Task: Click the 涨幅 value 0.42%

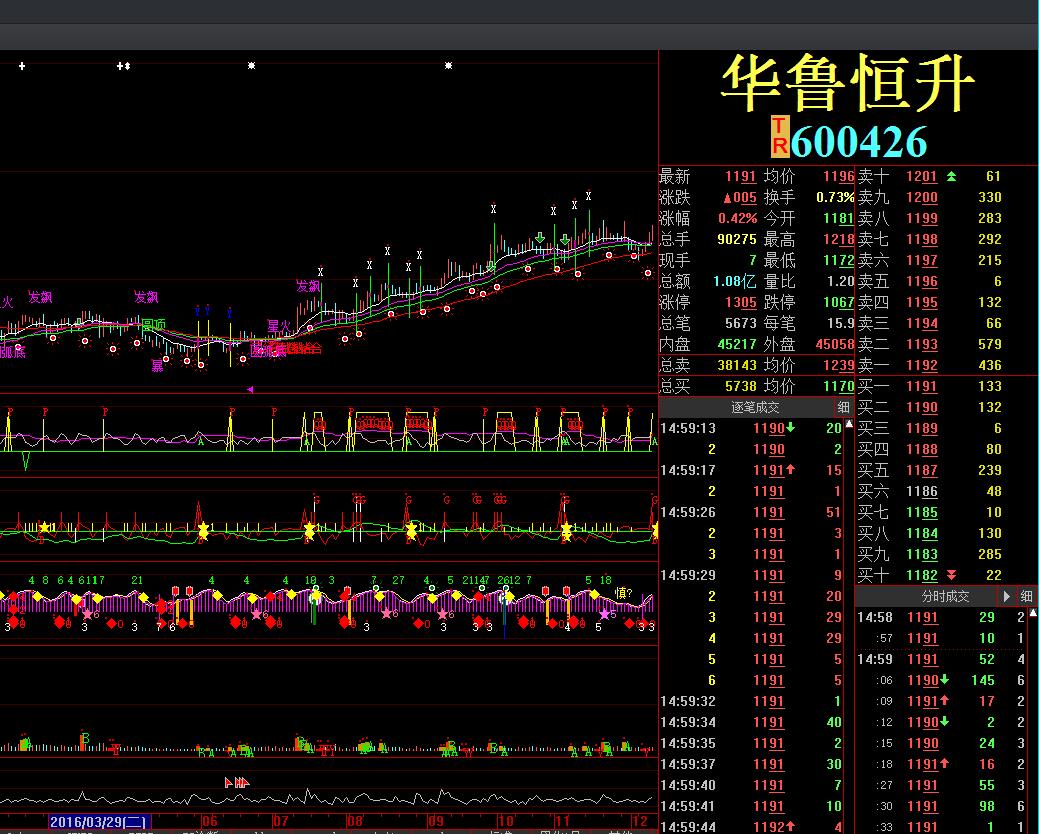Action: point(738,218)
